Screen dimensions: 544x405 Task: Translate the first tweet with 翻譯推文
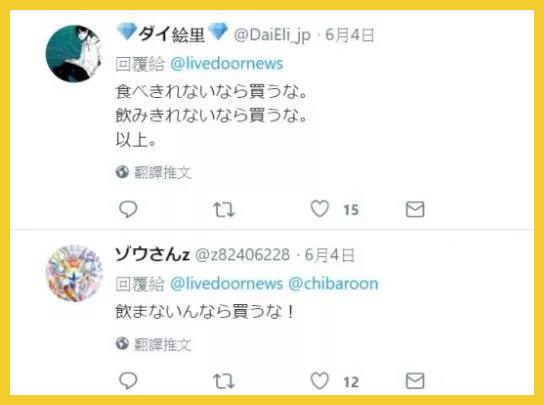(154, 172)
